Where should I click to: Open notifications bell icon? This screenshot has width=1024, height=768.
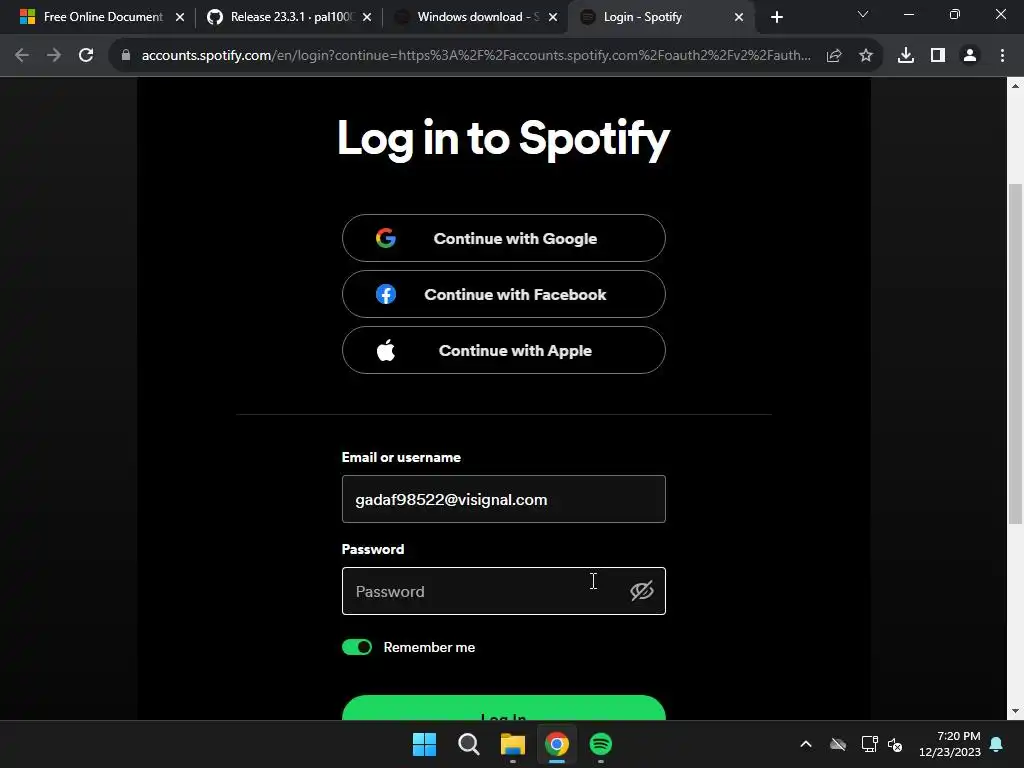pyautogui.click(x=997, y=744)
